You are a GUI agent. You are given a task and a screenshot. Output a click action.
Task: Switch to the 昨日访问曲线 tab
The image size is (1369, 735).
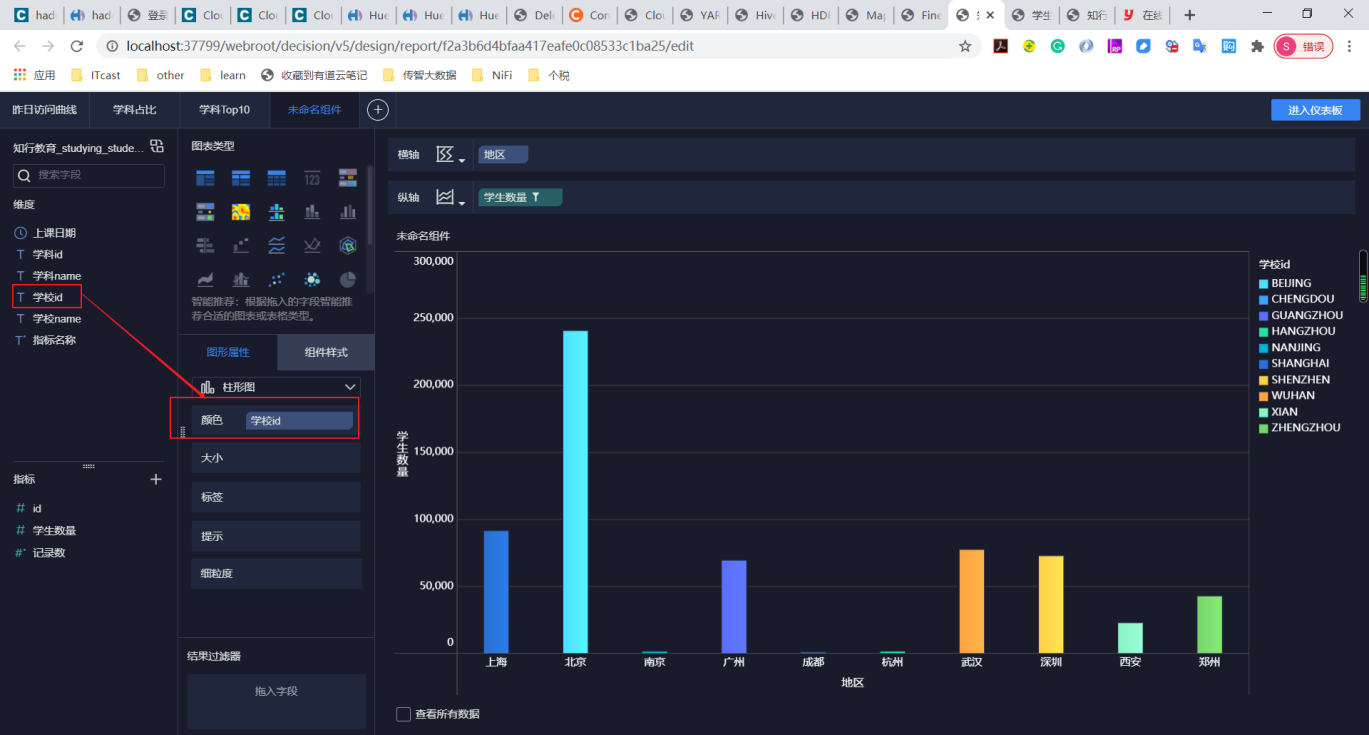[44, 110]
